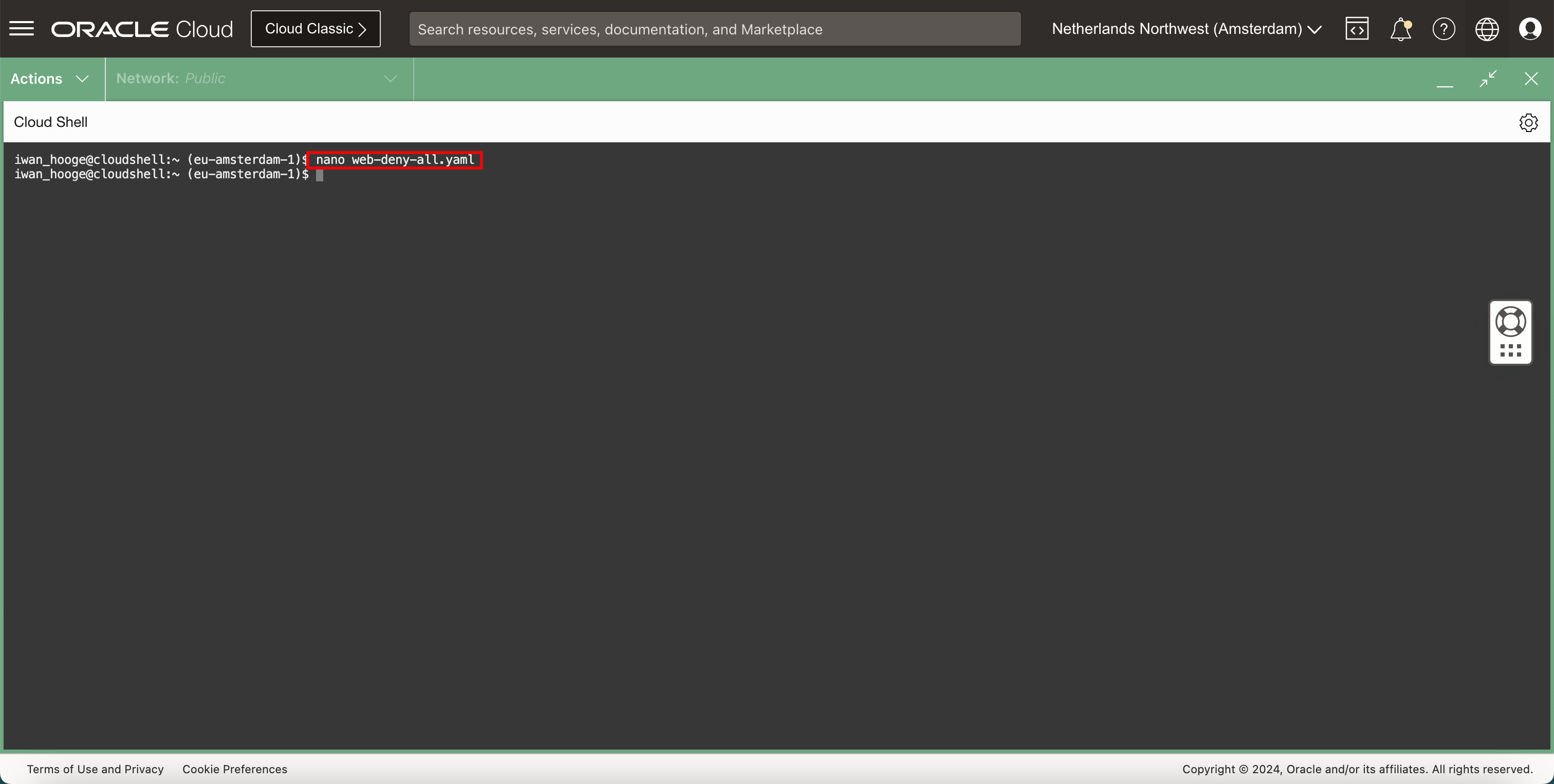This screenshot has width=1554, height=784.
Task: Open the Developer tools Cloud Shell icon
Action: pos(1357,29)
